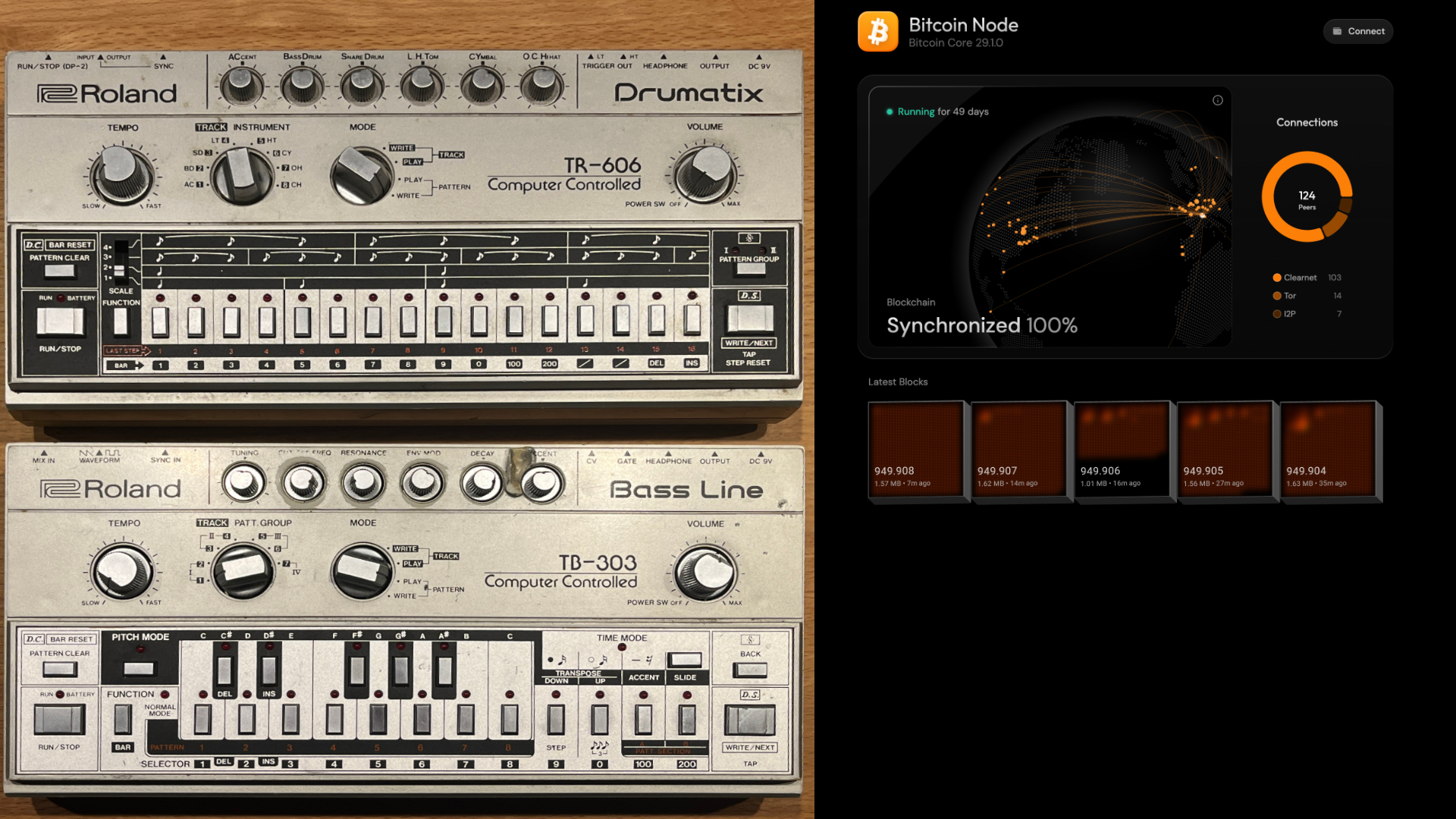Click the TB-303 Mode selector knob
This screenshot has width=1456, height=819.
click(x=362, y=571)
